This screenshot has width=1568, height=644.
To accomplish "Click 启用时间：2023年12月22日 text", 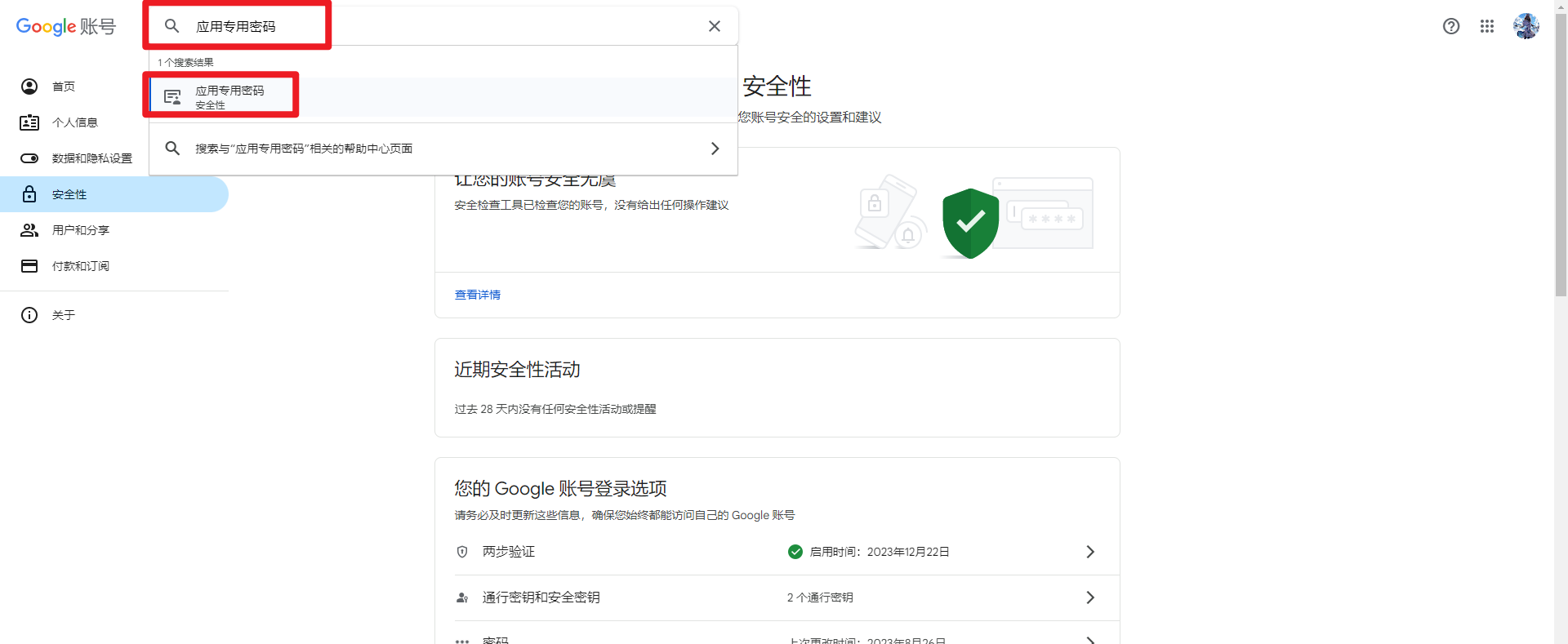I will 880,552.
